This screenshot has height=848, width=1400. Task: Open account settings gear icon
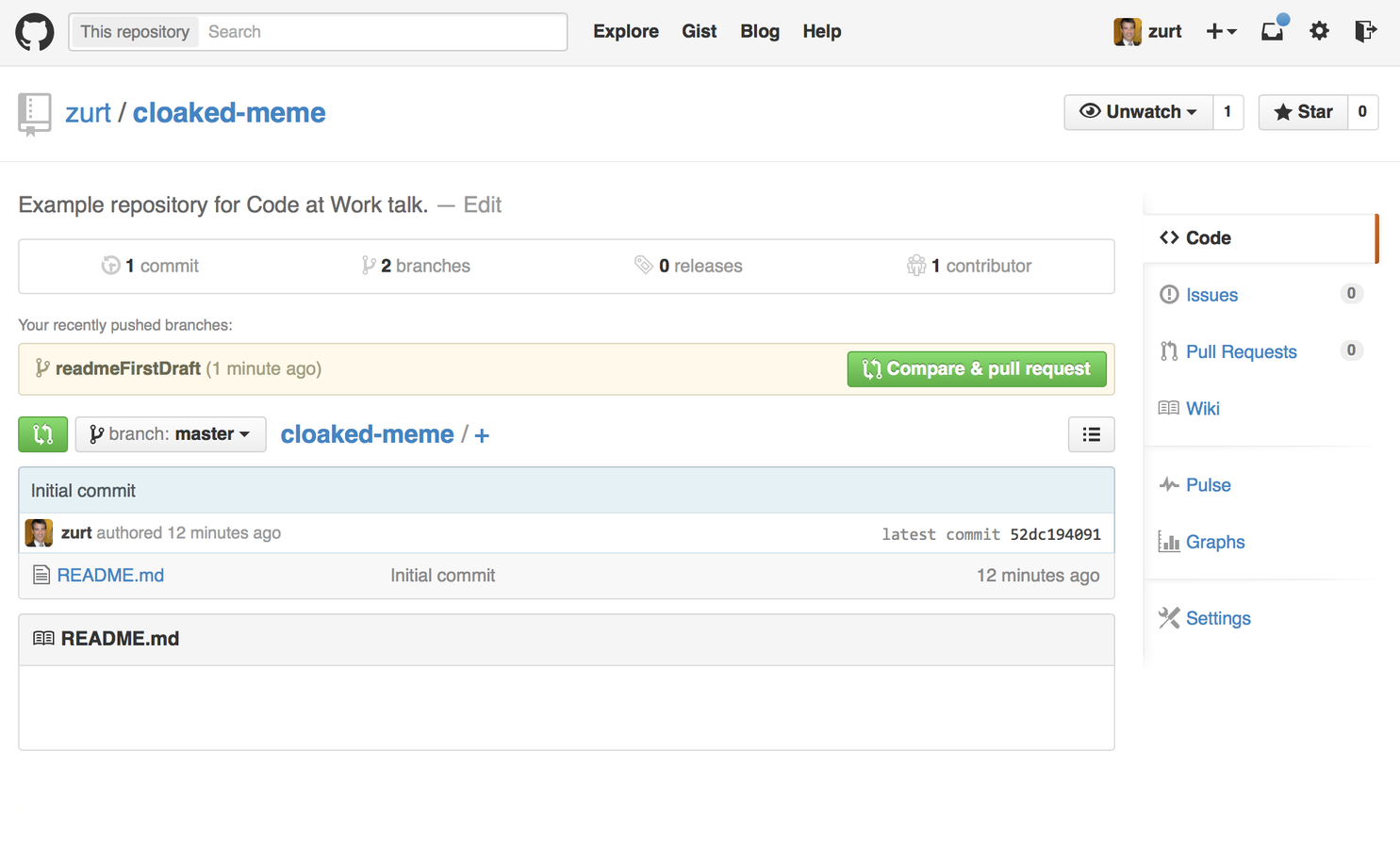tap(1319, 31)
